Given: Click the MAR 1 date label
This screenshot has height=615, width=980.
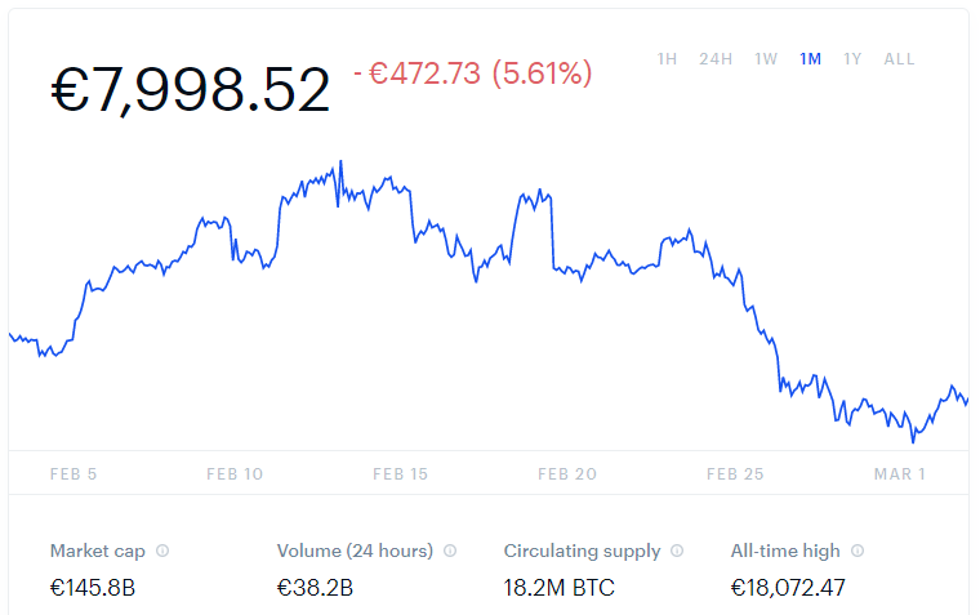Looking at the screenshot, I should [x=900, y=474].
